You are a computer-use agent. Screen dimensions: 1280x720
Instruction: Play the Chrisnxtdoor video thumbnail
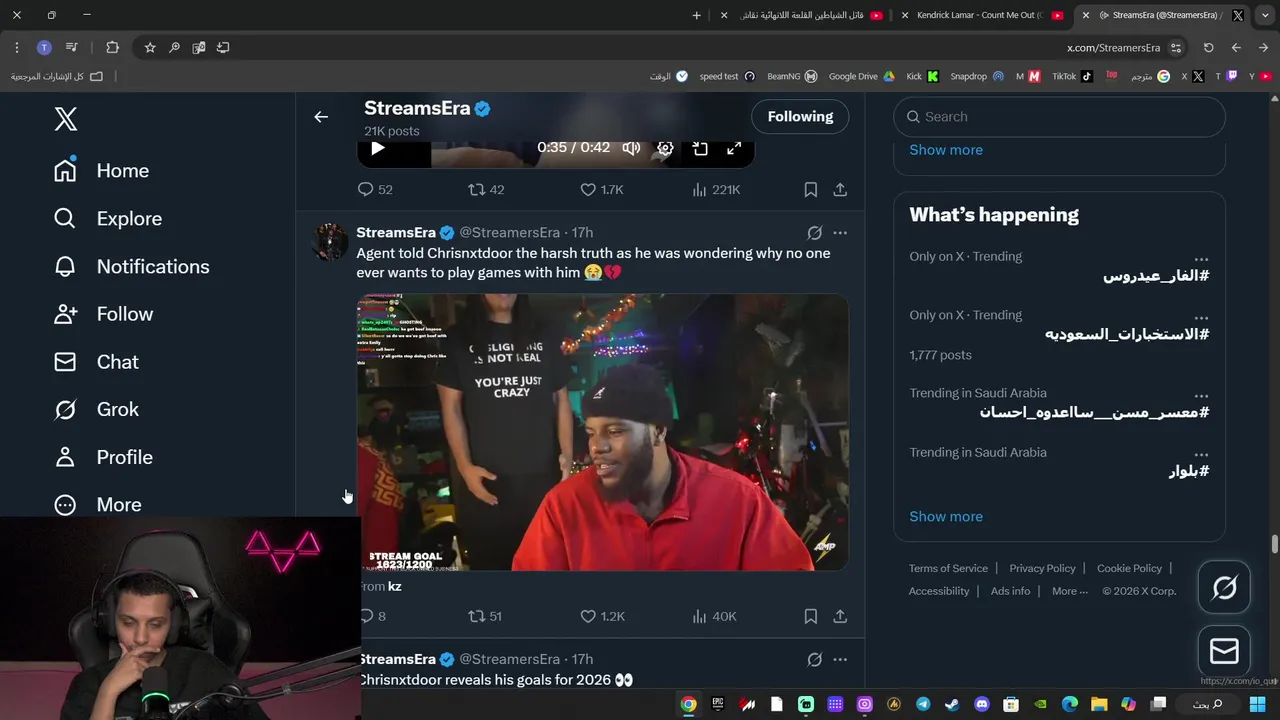pos(602,432)
